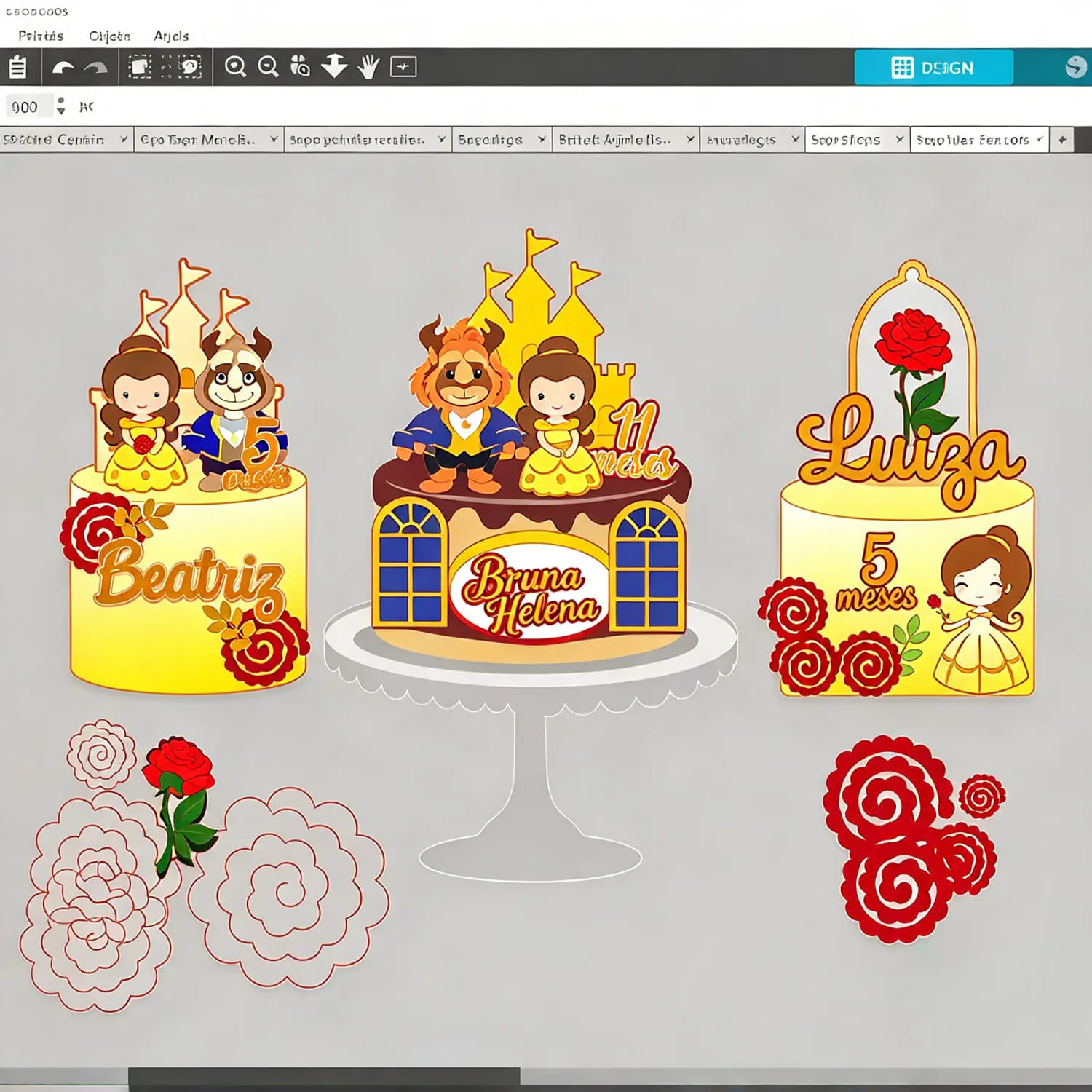Click the clipboard paste icon in the toolbar
The image size is (1092, 1092).
[x=18, y=68]
